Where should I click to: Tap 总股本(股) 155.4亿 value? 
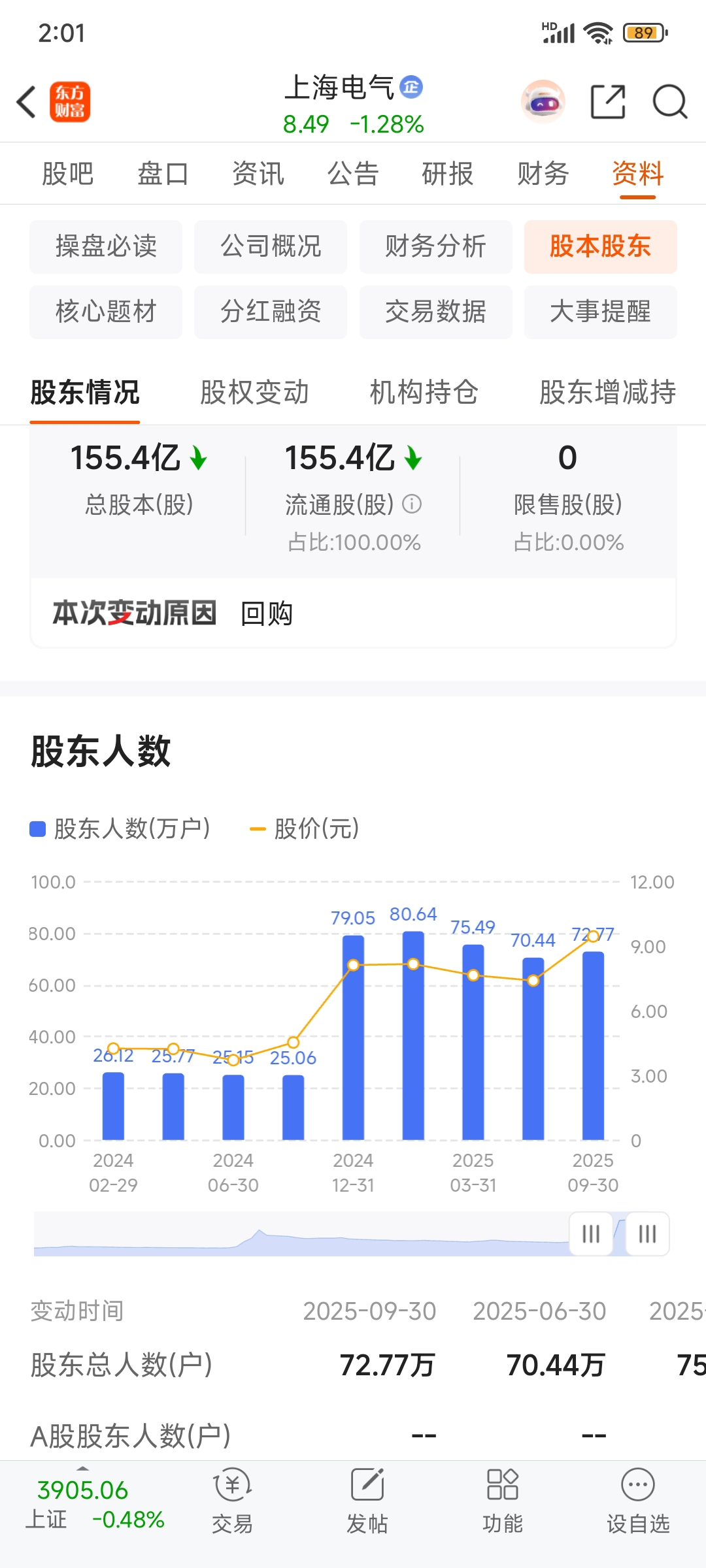coord(139,458)
